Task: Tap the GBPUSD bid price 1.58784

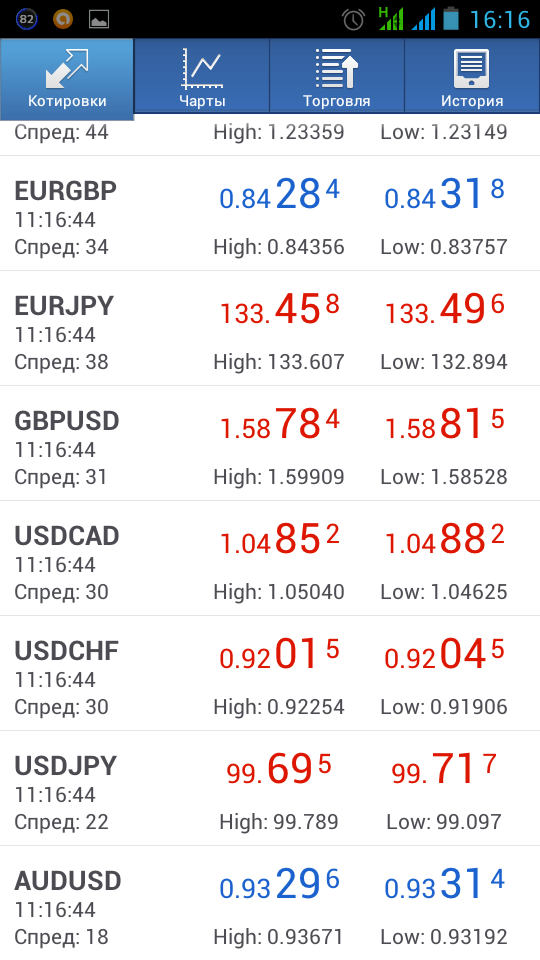Action: tap(280, 425)
